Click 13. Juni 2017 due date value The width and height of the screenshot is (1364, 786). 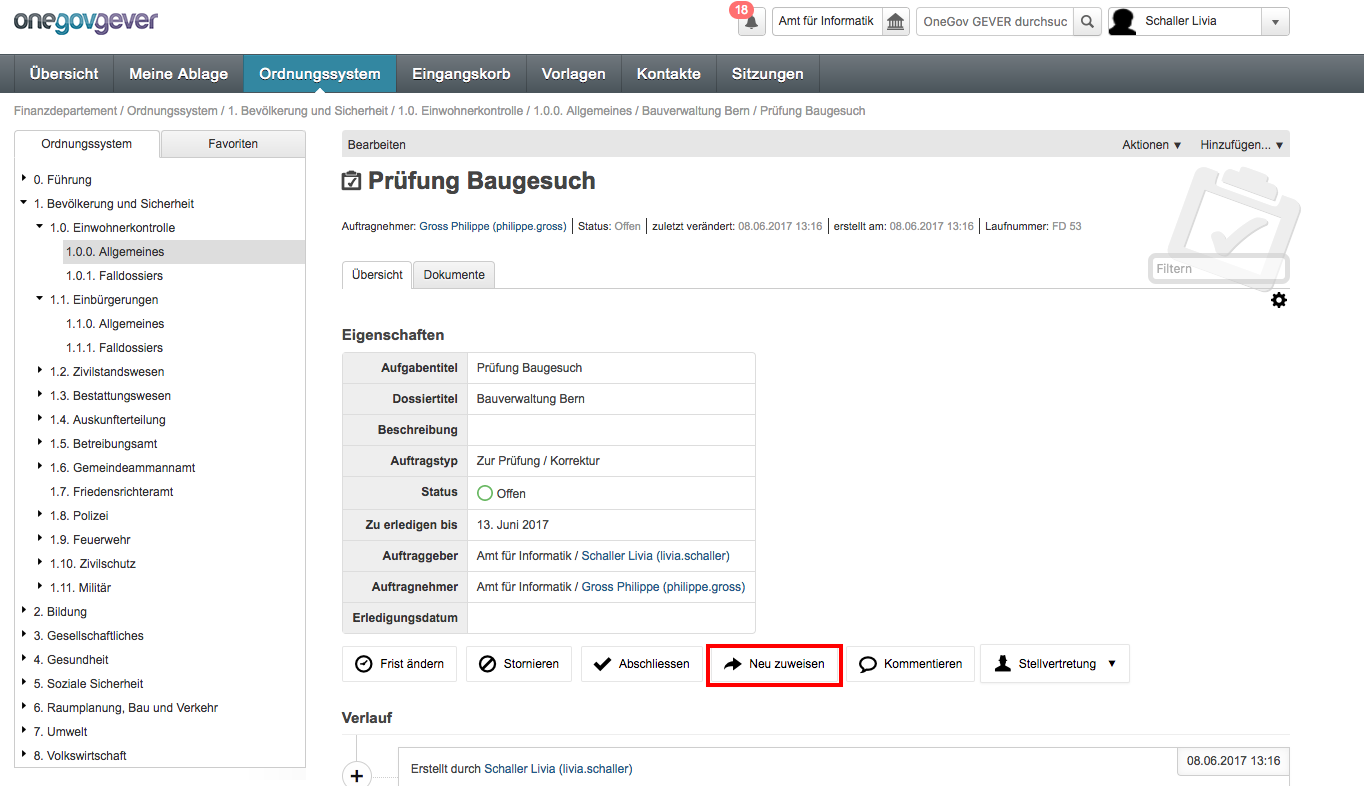513,525
